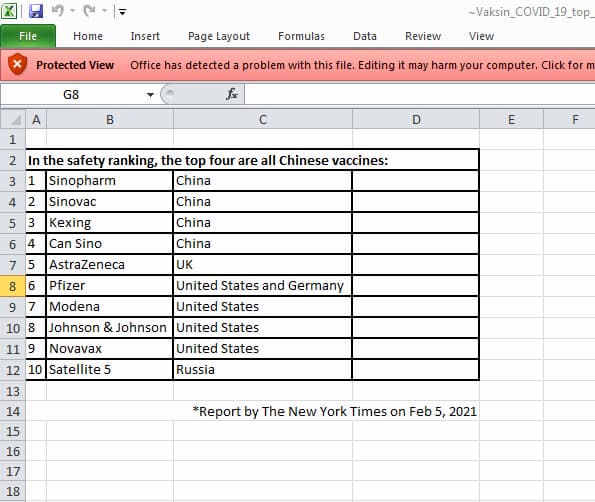Expand the Name Box dropdown arrow
The width and height of the screenshot is (595, 502).
150,94
